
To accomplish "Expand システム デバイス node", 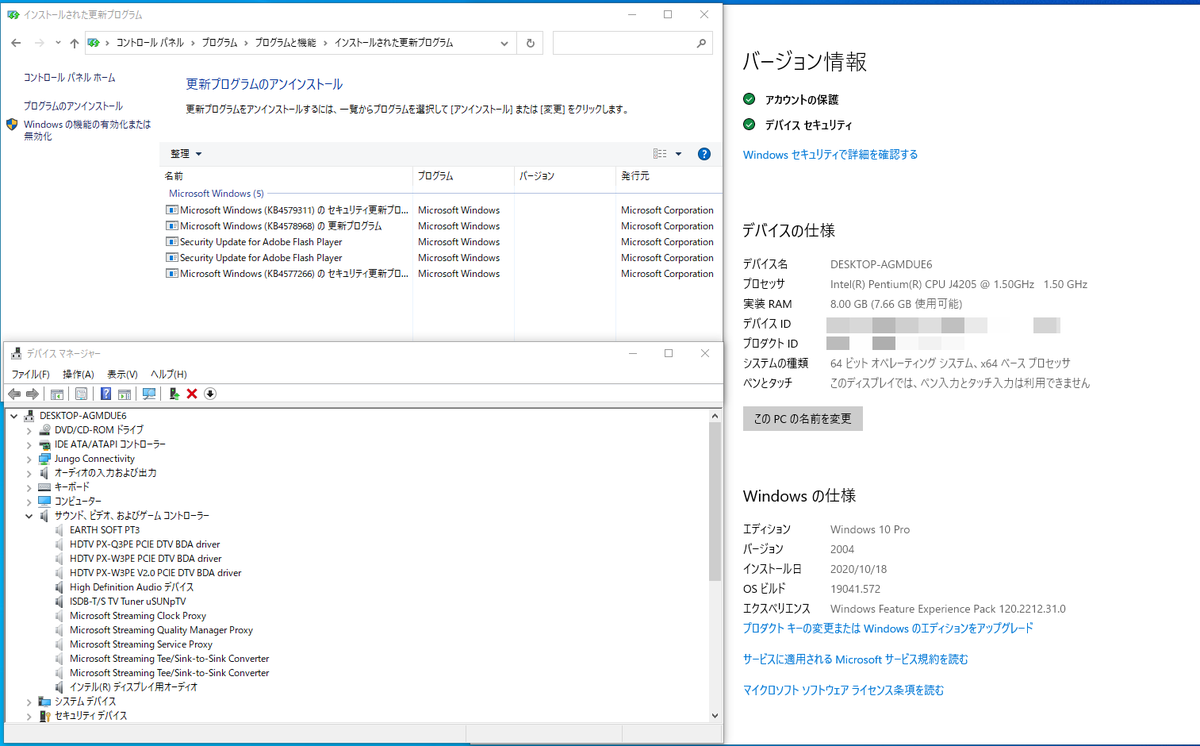I will tap(29, 702).
